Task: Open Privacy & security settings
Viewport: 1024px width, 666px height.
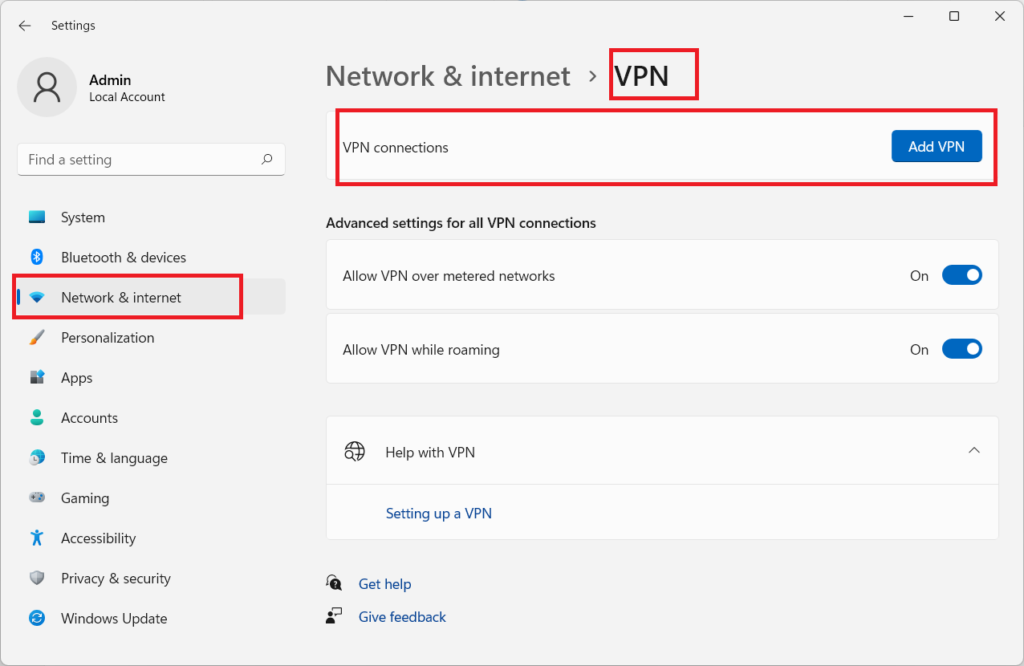Action: coord(151,578)
